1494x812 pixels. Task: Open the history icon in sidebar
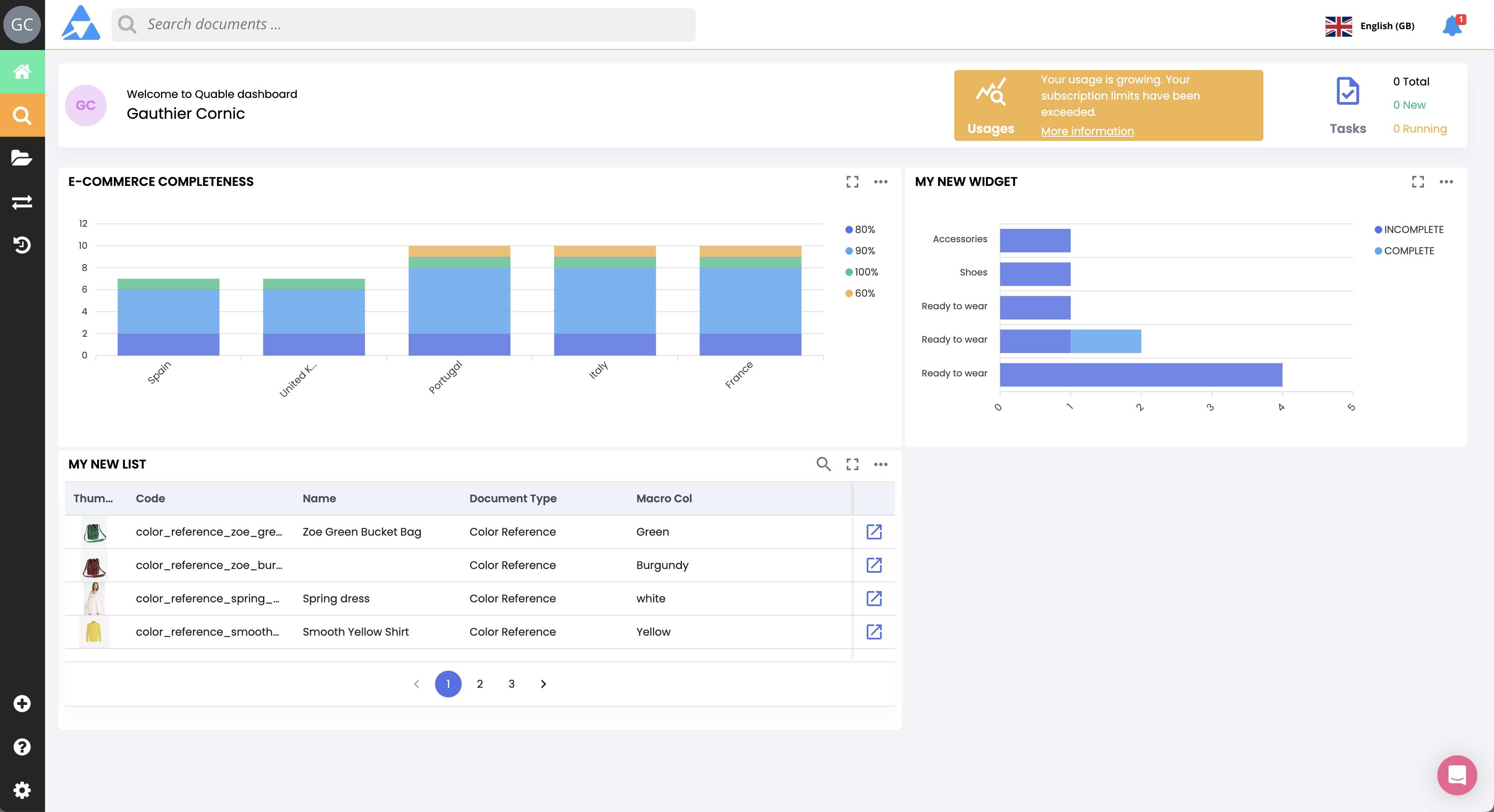(22, 245)
